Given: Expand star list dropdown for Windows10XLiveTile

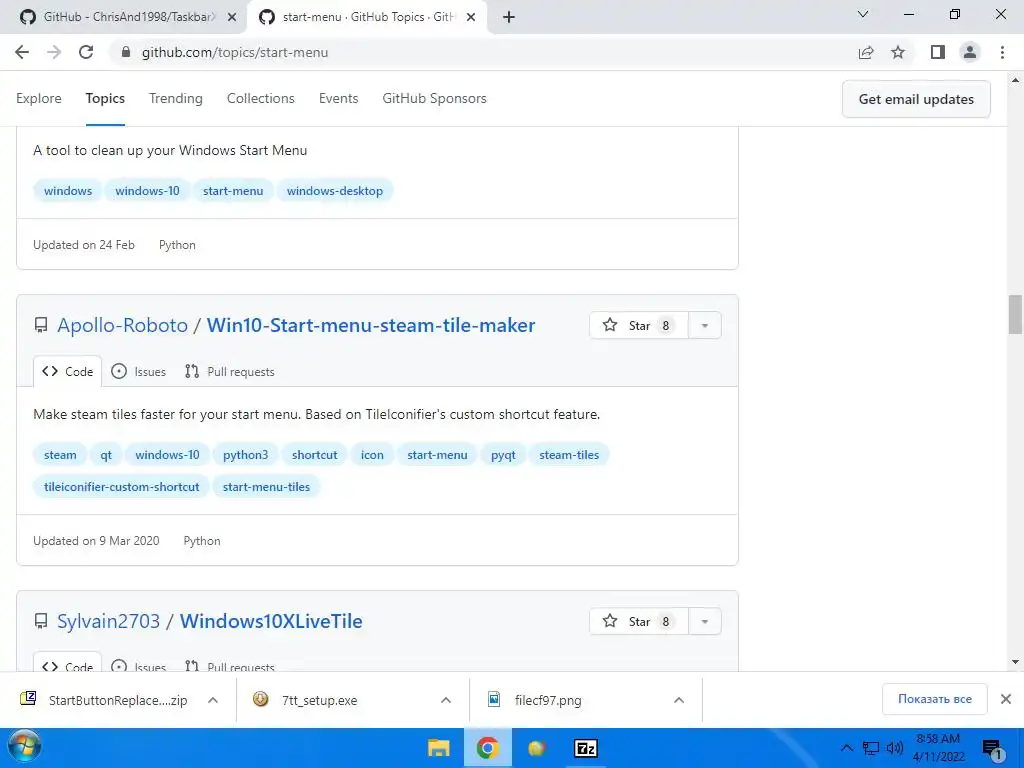Looking at the screenshot, I should [705, 621].
